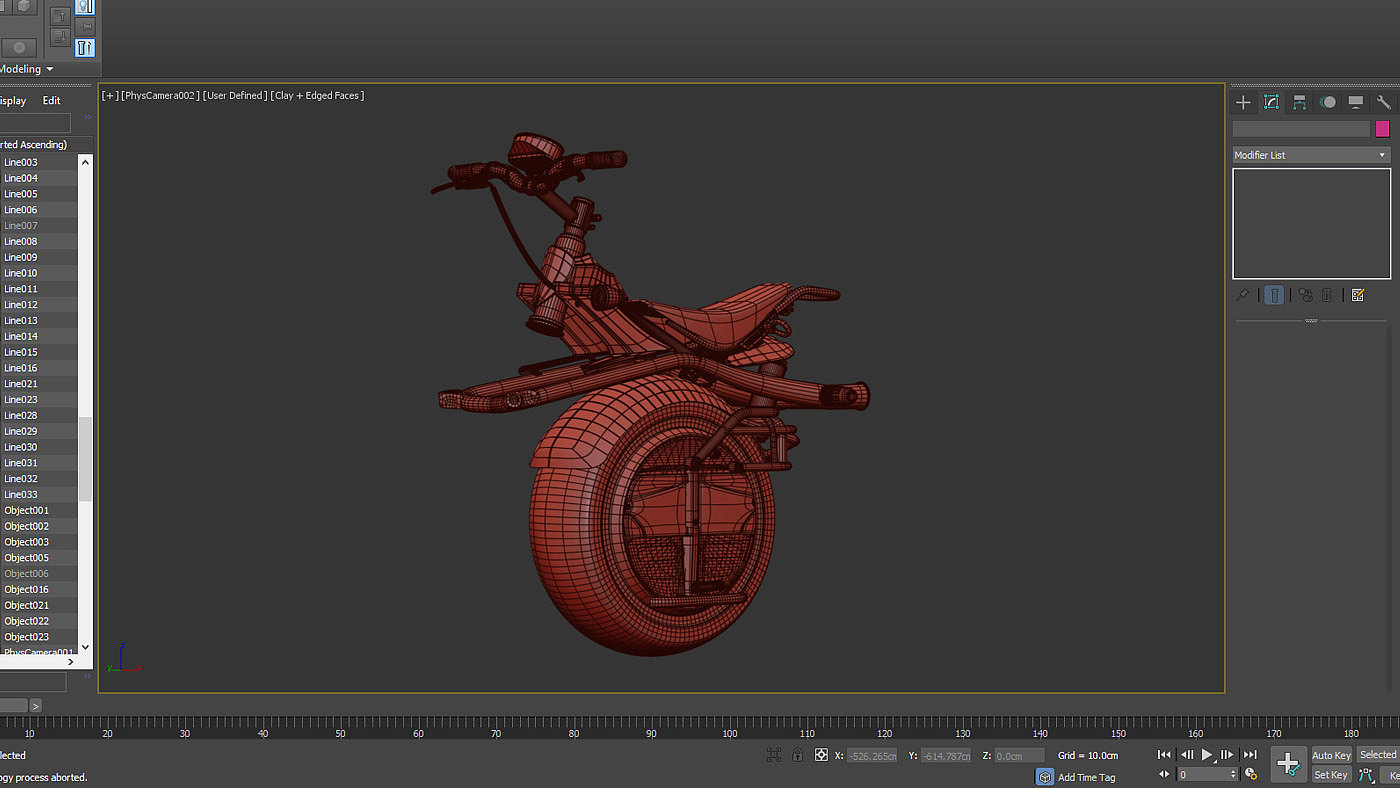This screenshot has height=788, width=1400.
Task: Toggle Pin Stack in modifier panel
Action: coord(1242,295)
